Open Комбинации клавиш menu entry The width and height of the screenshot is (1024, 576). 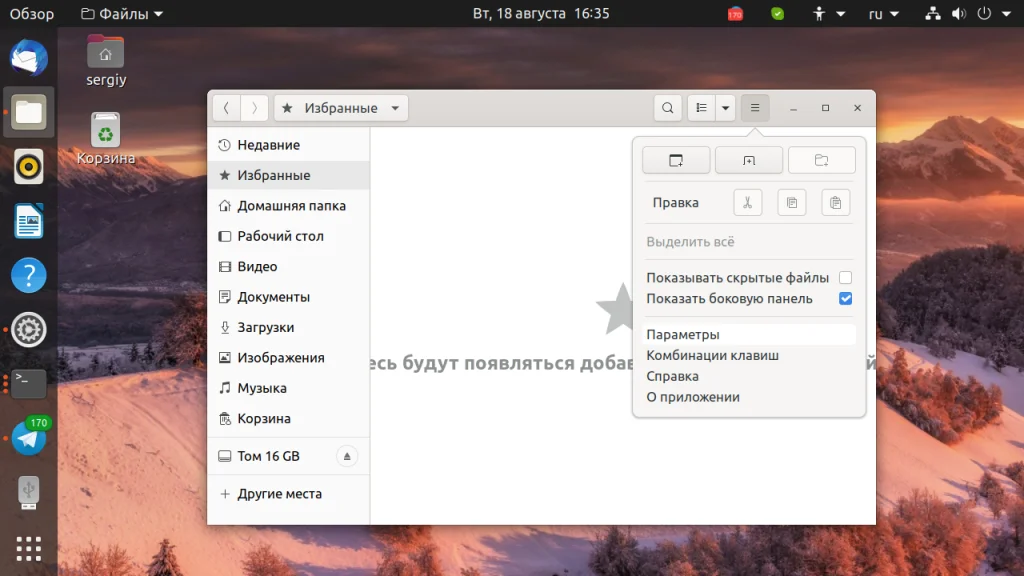749,355
